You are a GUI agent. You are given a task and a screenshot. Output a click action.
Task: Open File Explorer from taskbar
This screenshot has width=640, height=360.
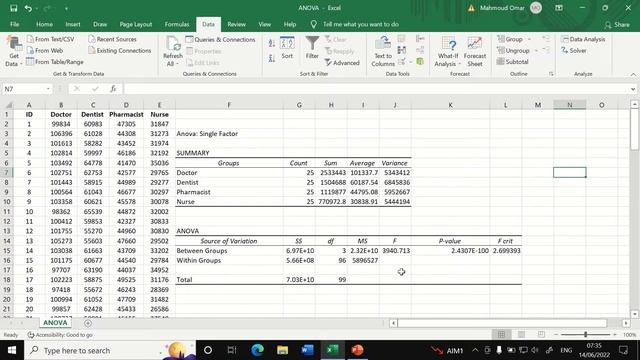[282, 350]
